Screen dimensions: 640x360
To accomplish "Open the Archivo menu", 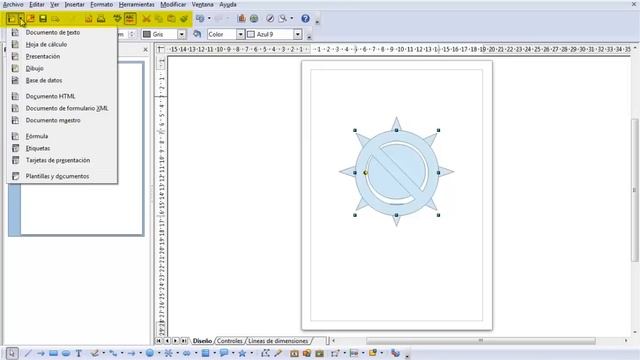I will tap(13, 4).
